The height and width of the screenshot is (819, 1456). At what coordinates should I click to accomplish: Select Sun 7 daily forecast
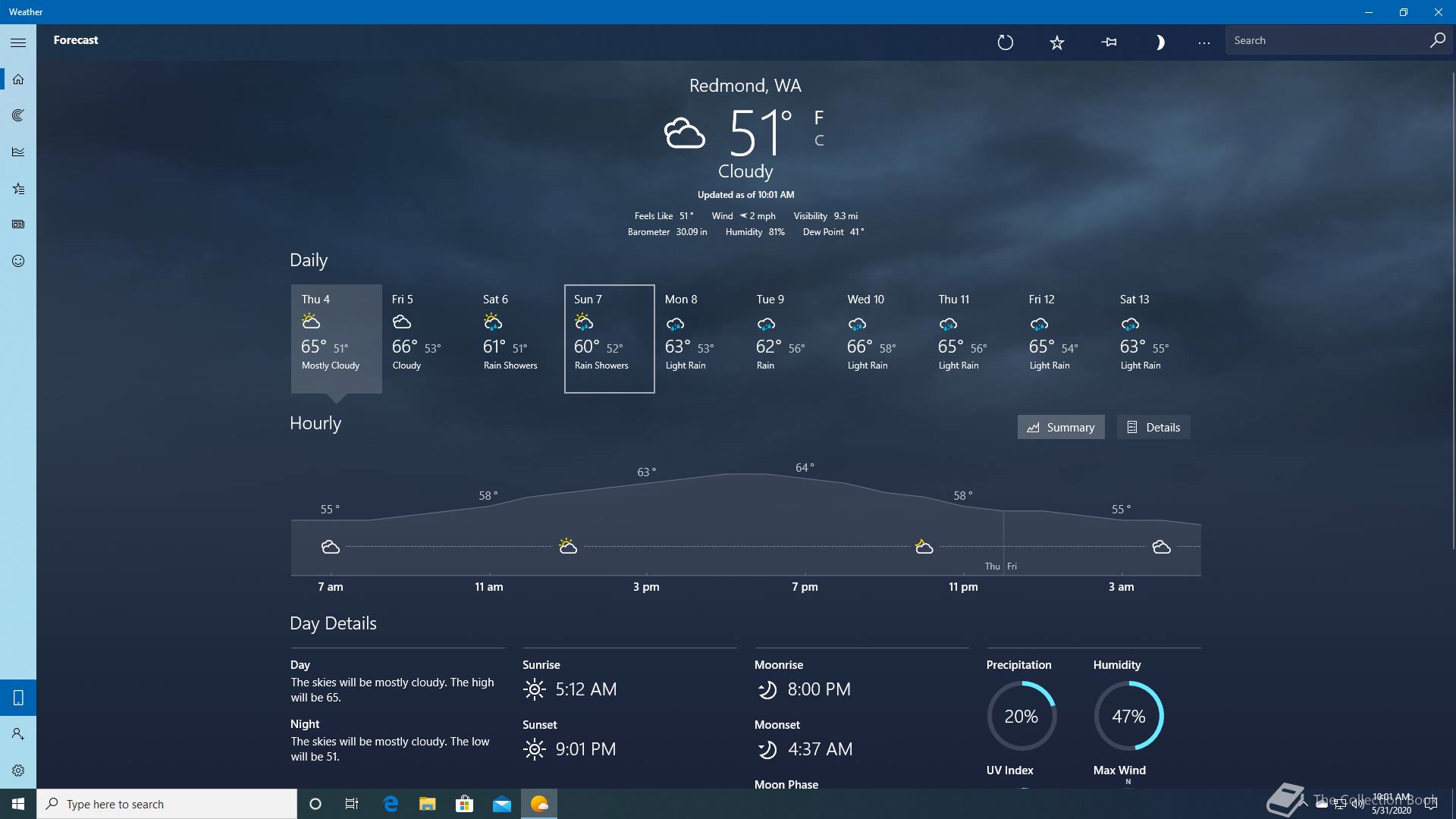[610, 339]
